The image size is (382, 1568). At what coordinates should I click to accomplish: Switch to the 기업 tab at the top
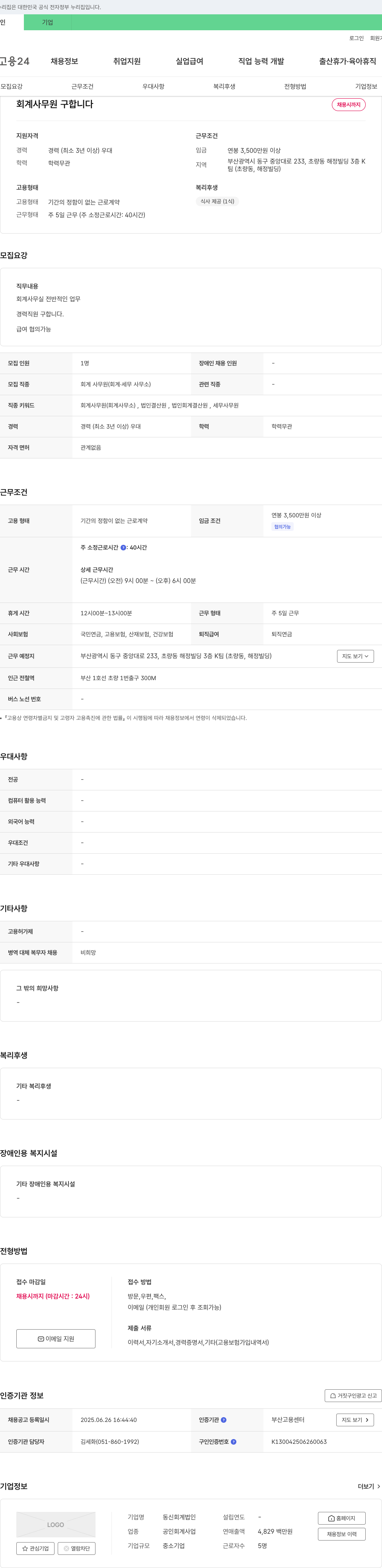(x=47, y=23)
